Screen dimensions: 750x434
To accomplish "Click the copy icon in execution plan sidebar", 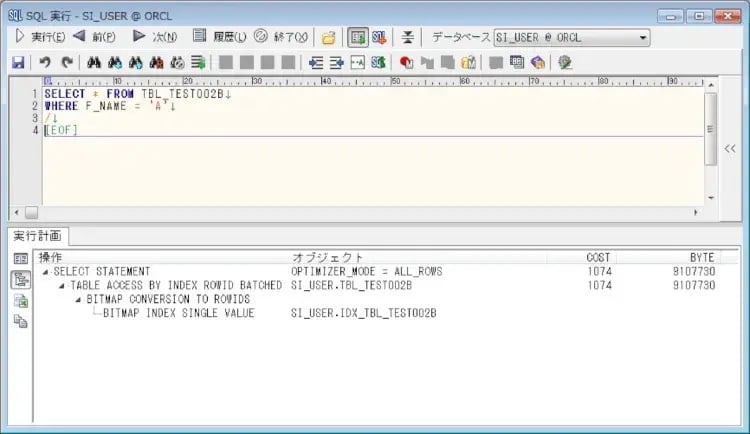I will [20, 321].
